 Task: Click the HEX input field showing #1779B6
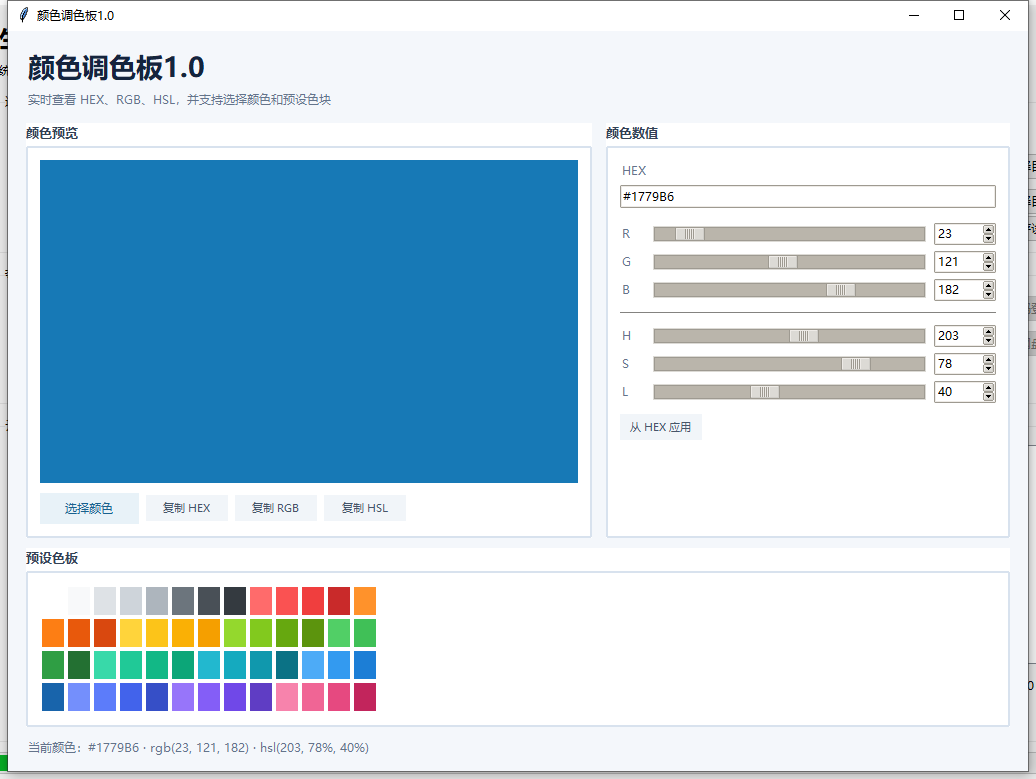click(x=807, y=196)
